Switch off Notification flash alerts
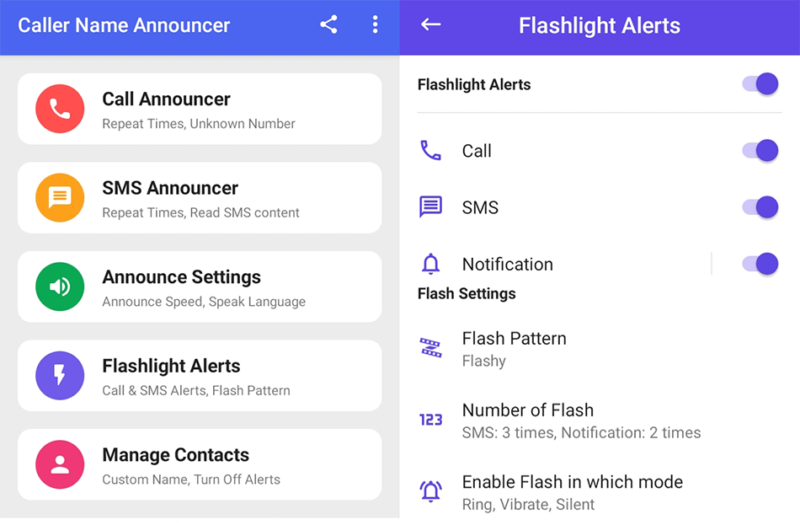 click(x=760, y=264)
